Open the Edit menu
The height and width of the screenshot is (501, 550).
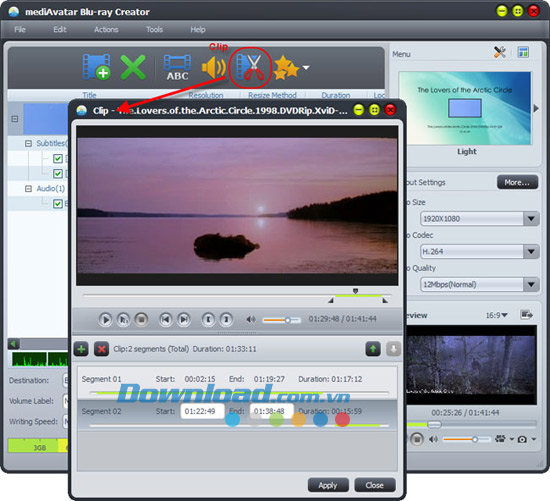(60, 29)
